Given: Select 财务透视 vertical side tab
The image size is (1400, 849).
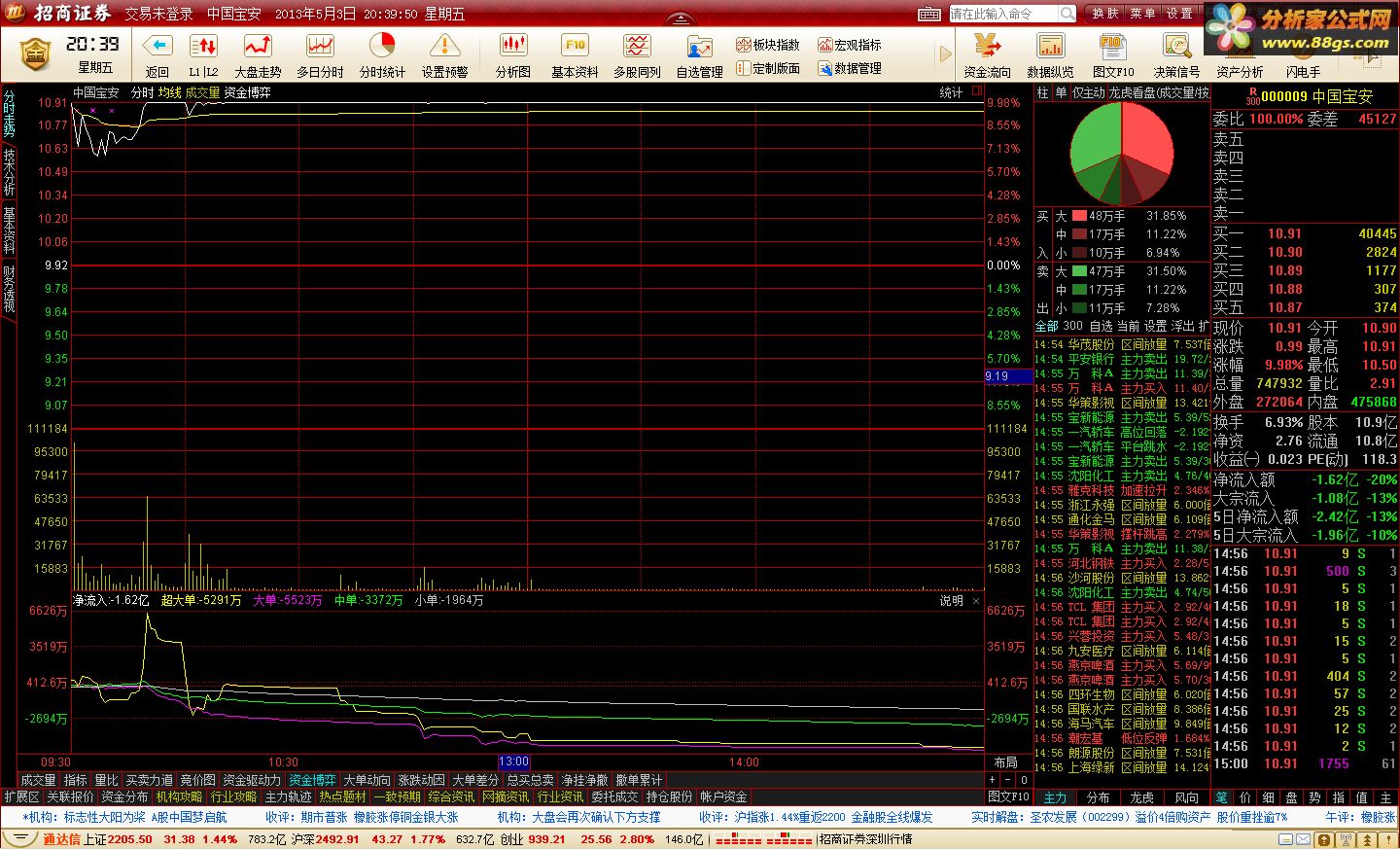Looking at the screenshot, I should [9, 289].
